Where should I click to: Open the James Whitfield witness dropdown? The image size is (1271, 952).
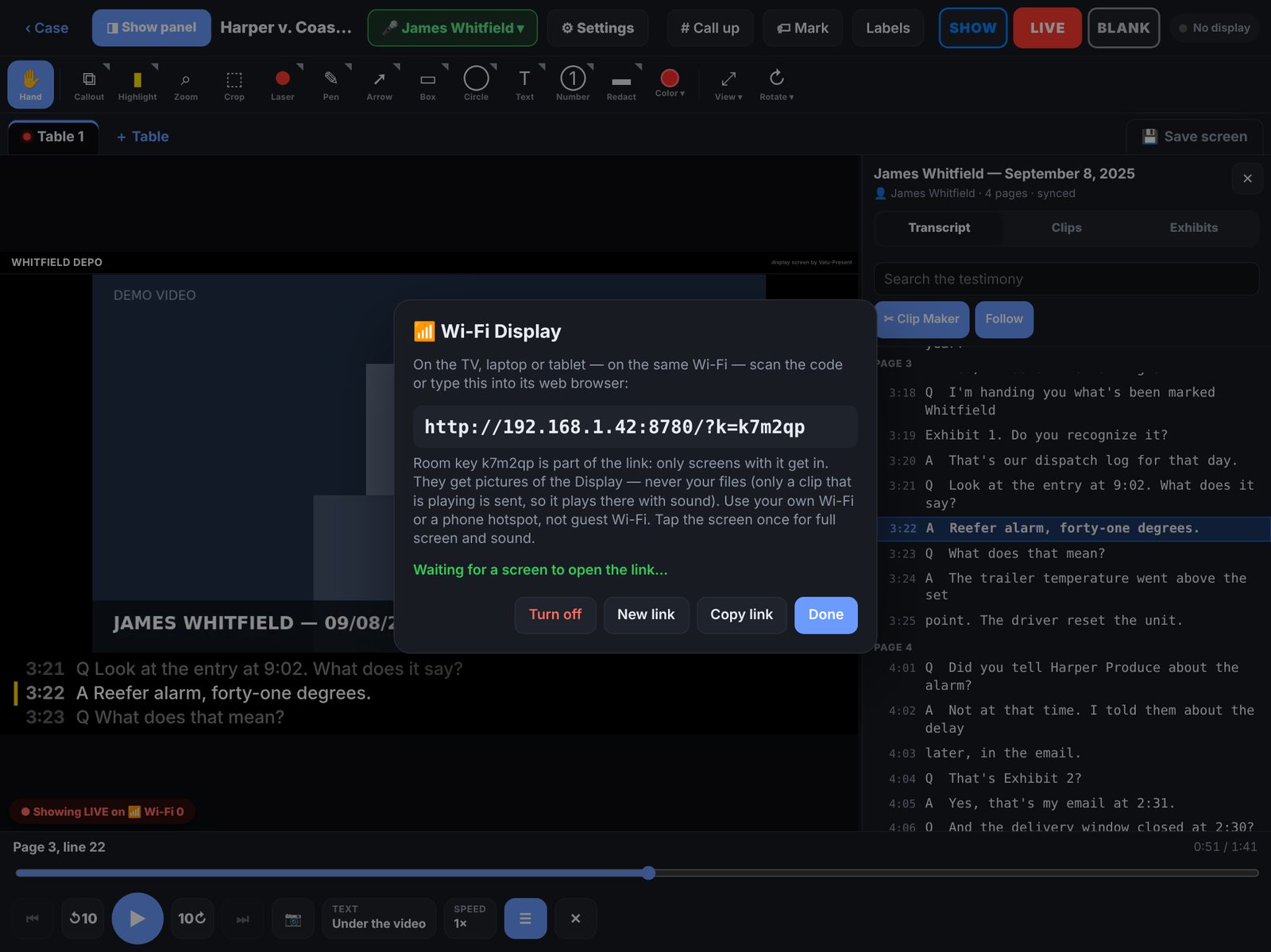(453, 28)
